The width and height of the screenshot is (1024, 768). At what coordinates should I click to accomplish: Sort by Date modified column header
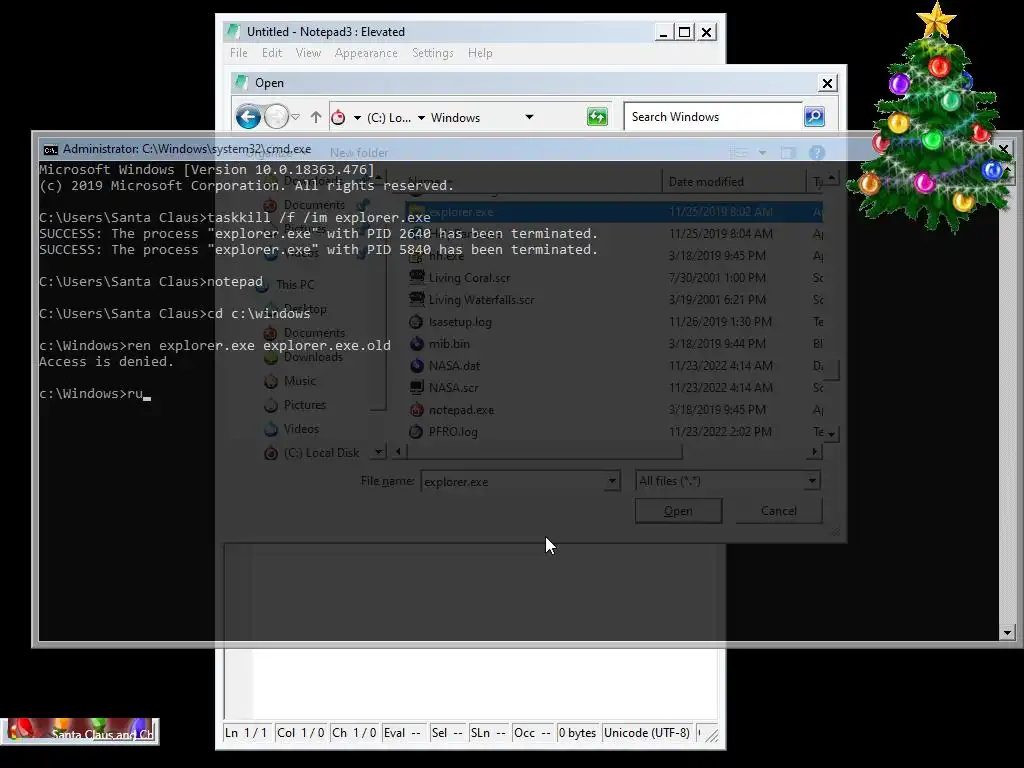point(734,182)
